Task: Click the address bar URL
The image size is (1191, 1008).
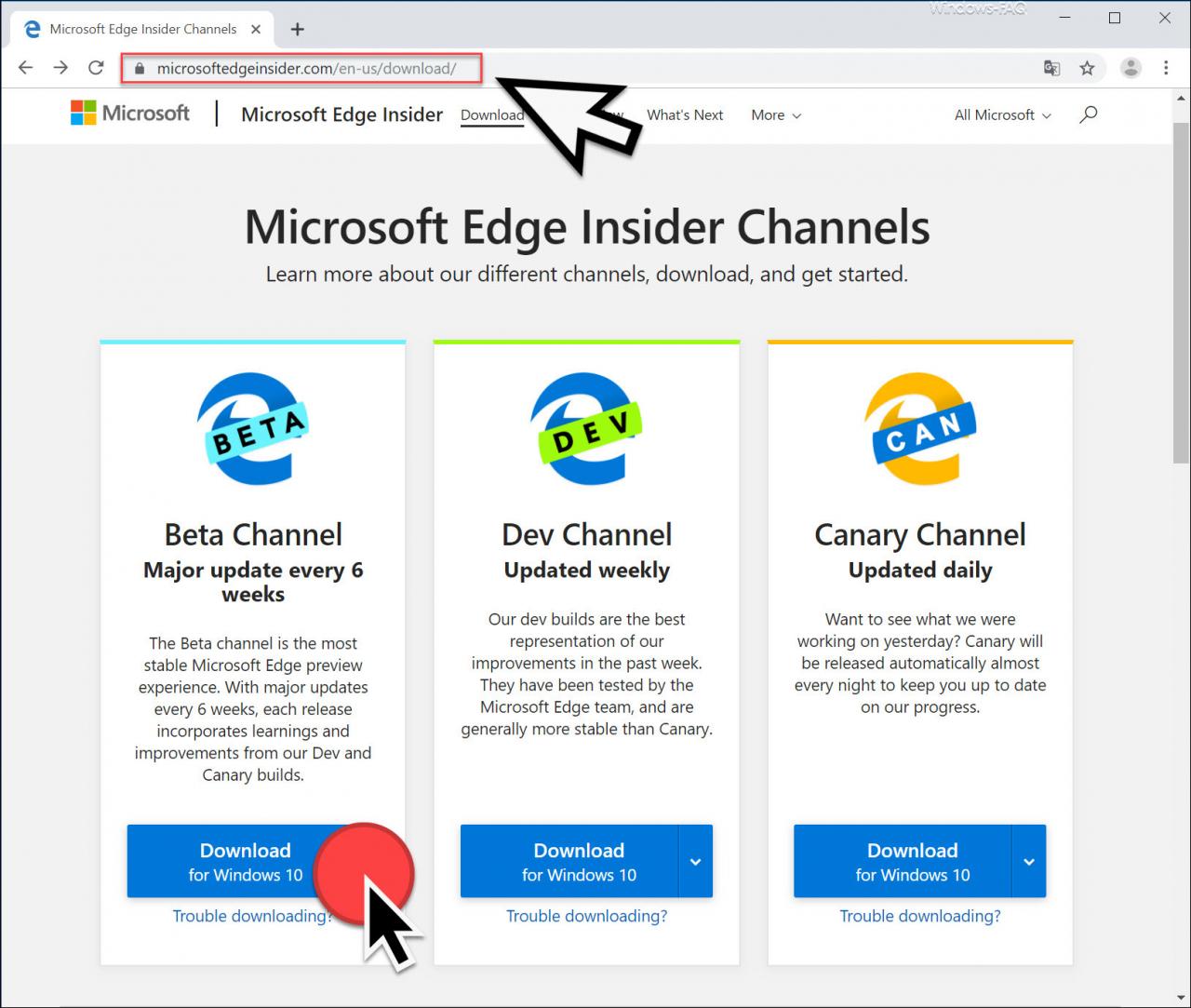Action: pyautogui.click(x=306, y=68)
